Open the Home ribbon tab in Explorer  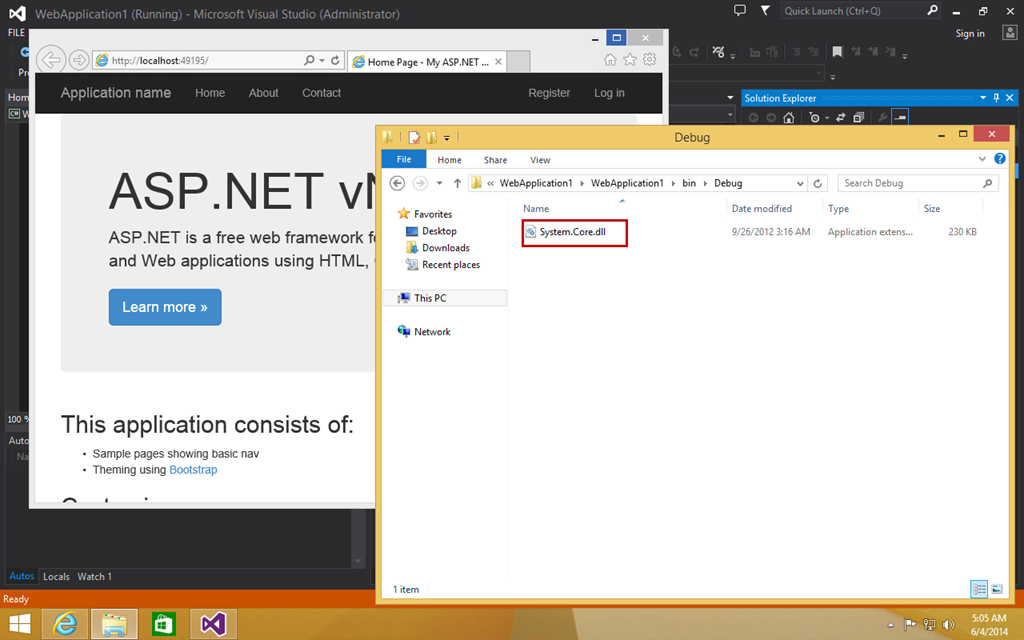pyautogui.click(x=449, y=160)
